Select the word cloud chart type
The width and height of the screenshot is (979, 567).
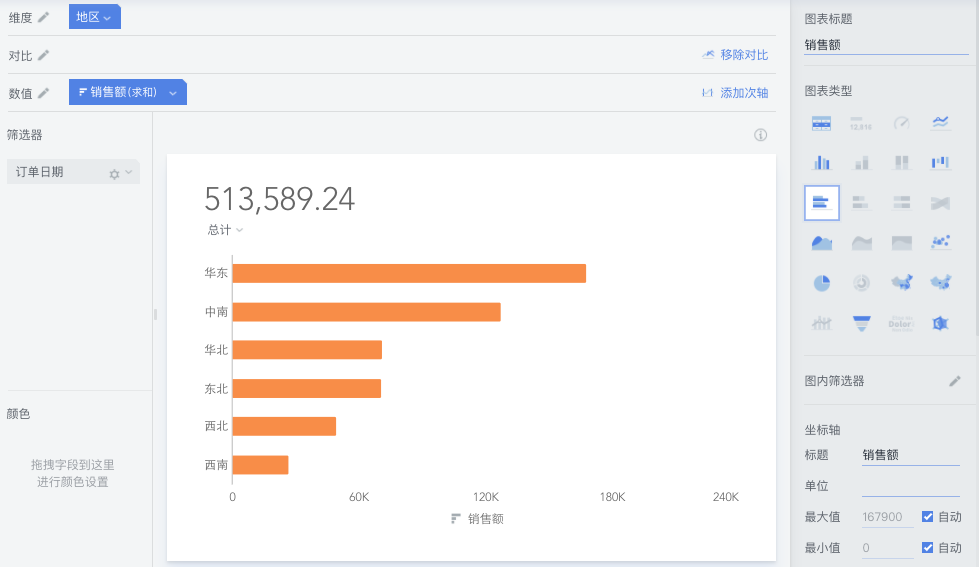coord(901,323)
